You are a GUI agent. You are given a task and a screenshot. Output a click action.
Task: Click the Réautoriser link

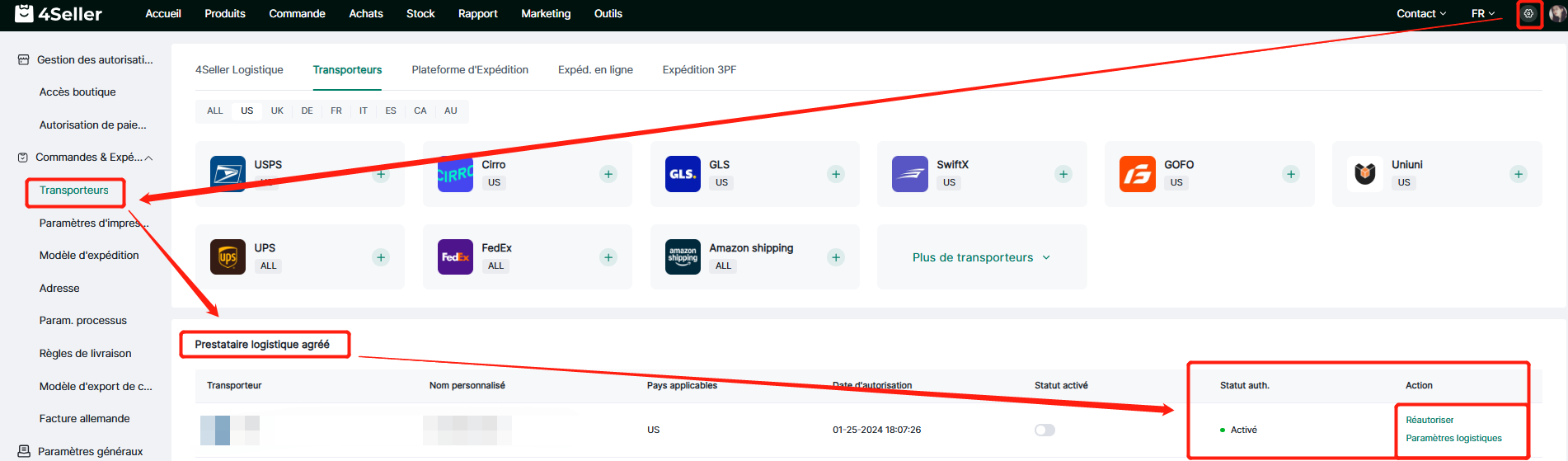click(1430, 420)
